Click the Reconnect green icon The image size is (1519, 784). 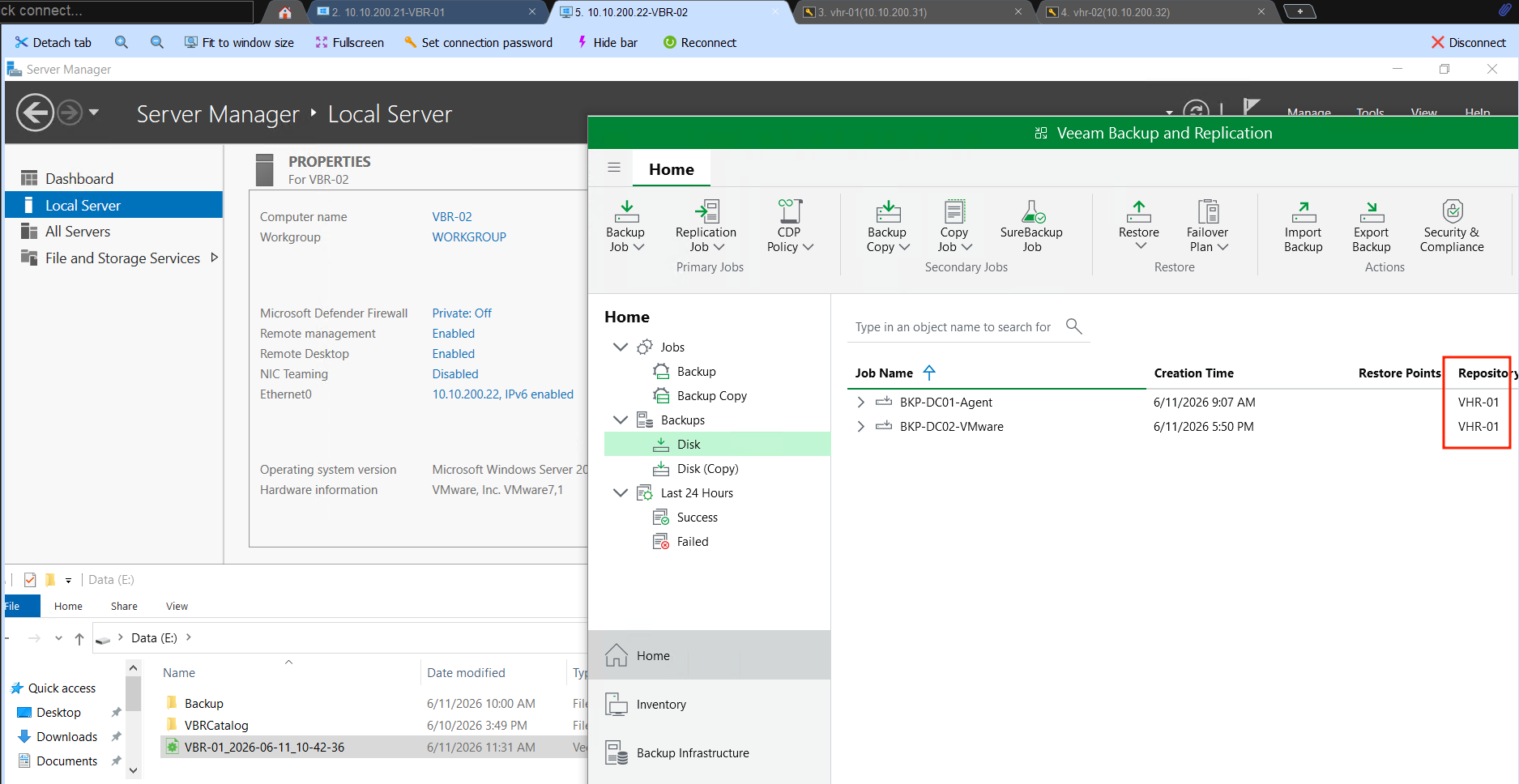(x=670, y=42)
